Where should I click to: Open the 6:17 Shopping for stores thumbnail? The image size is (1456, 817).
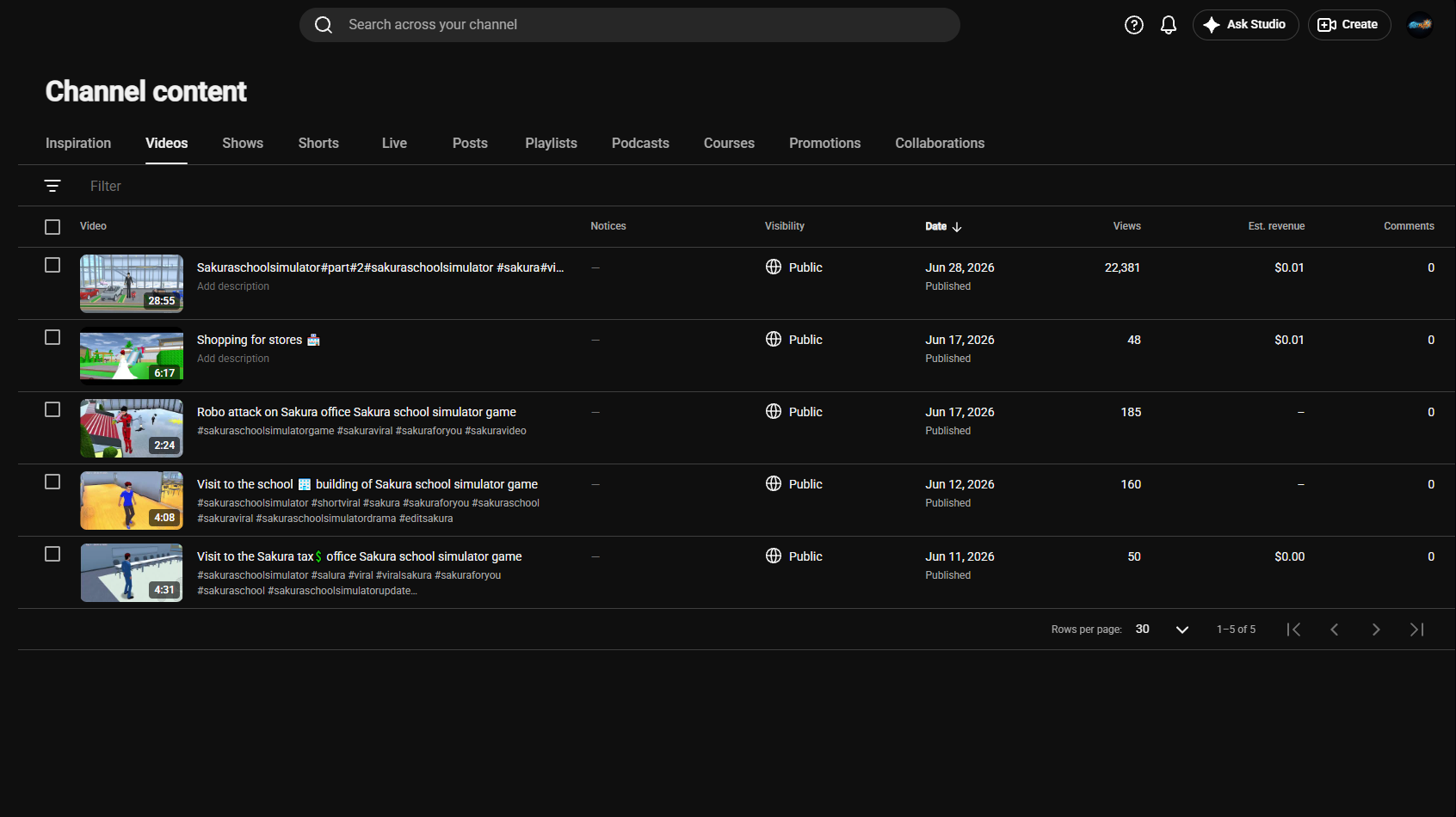coord(132,356)
